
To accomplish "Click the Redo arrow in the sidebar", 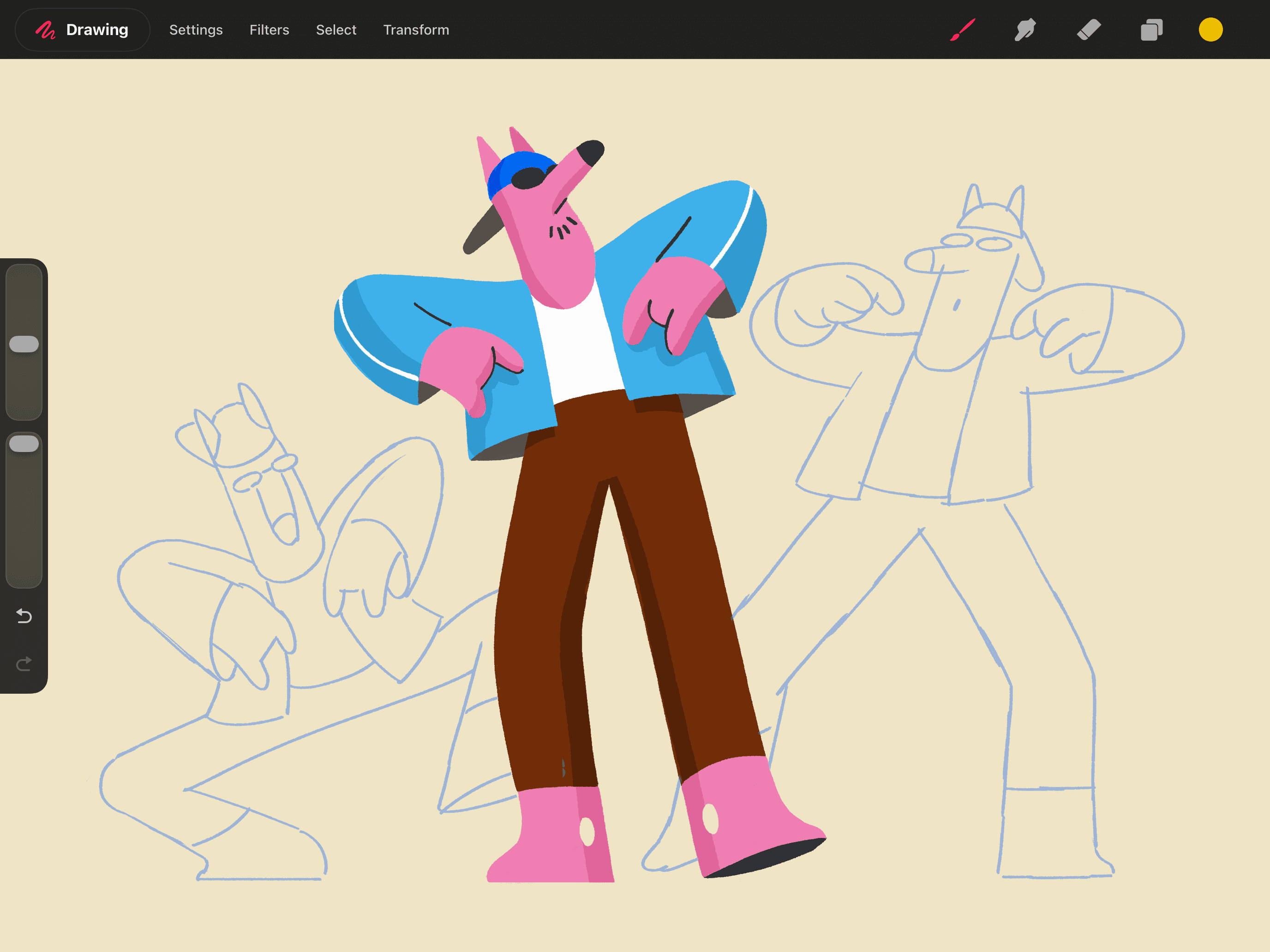I will tap(24, 664).
